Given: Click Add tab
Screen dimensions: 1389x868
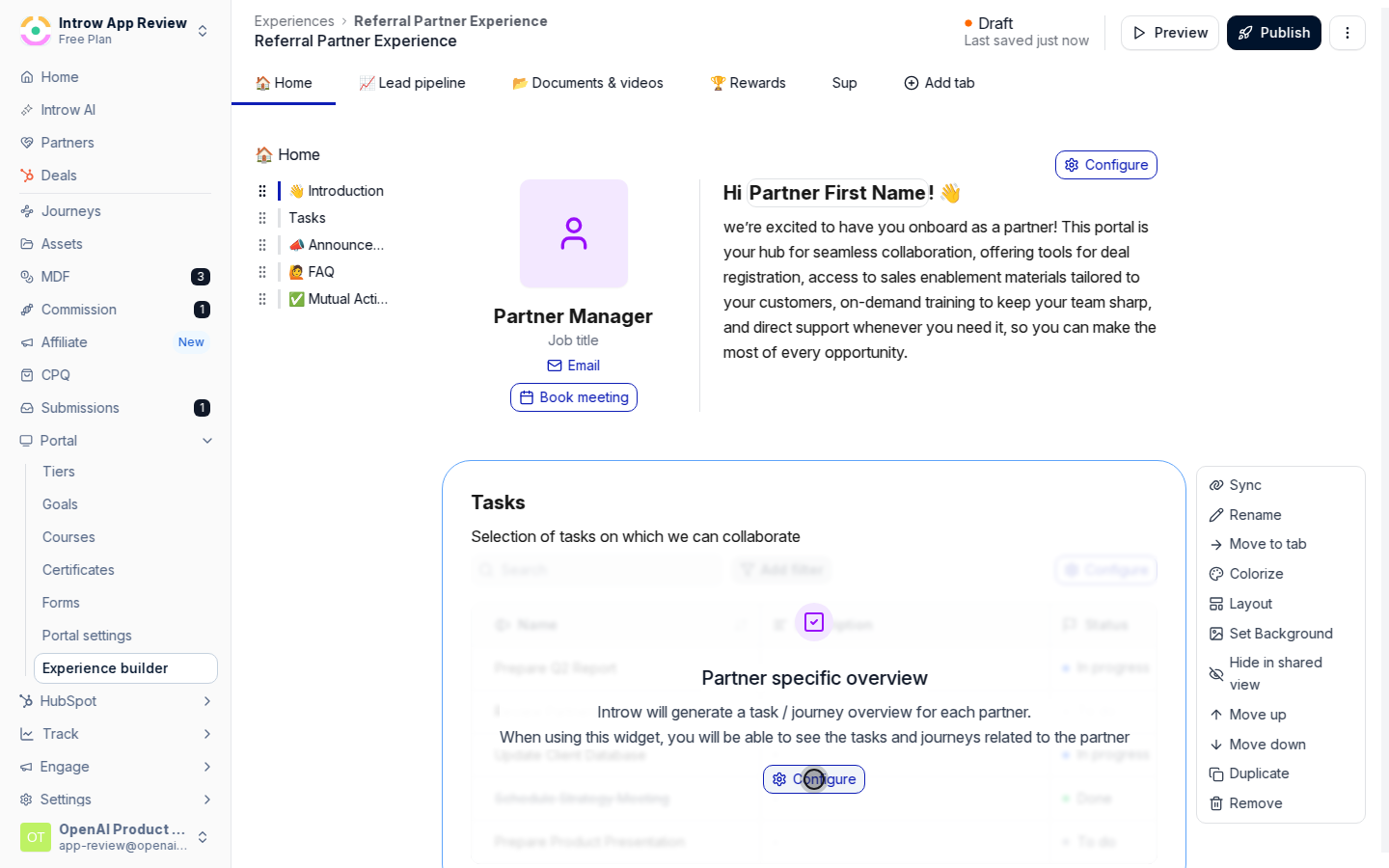Looking at the screenshot, I should [x=940, y=83].
